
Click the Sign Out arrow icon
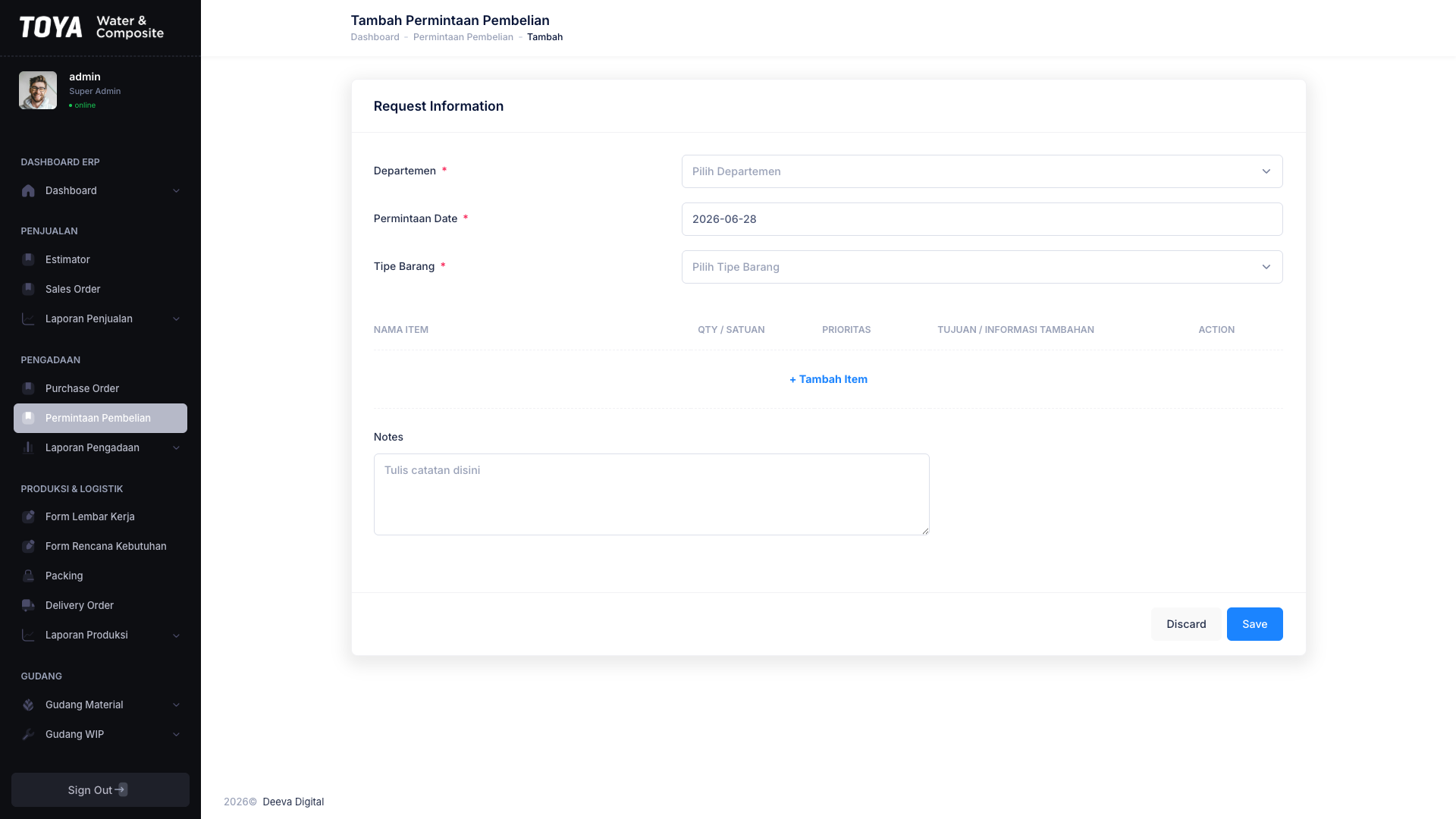pos(121,789)
